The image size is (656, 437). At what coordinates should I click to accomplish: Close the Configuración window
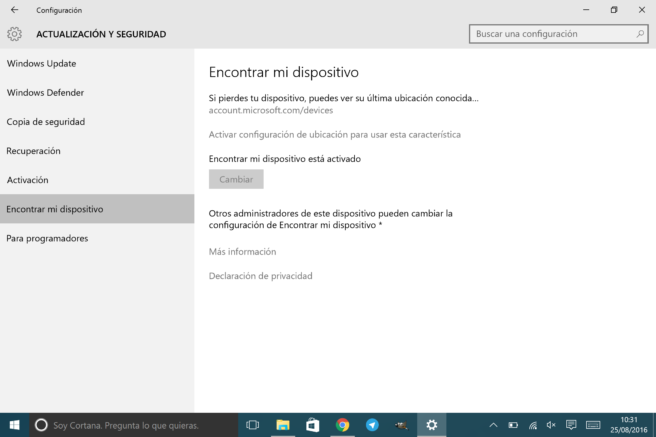point(642,10)
